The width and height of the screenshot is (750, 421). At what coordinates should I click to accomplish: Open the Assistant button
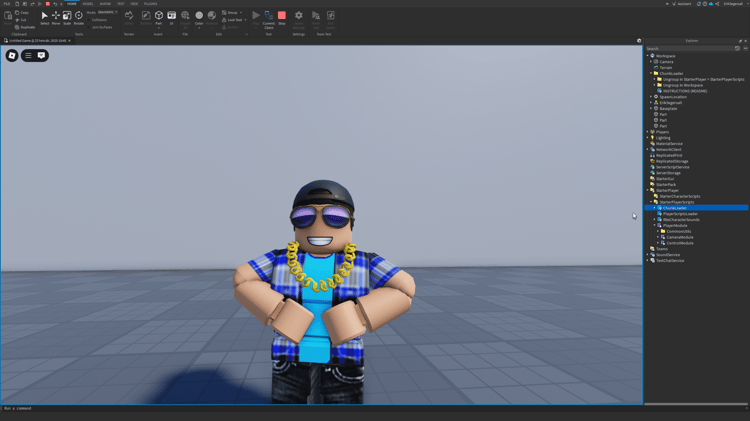pyautogui.click(x=682, y=4)
